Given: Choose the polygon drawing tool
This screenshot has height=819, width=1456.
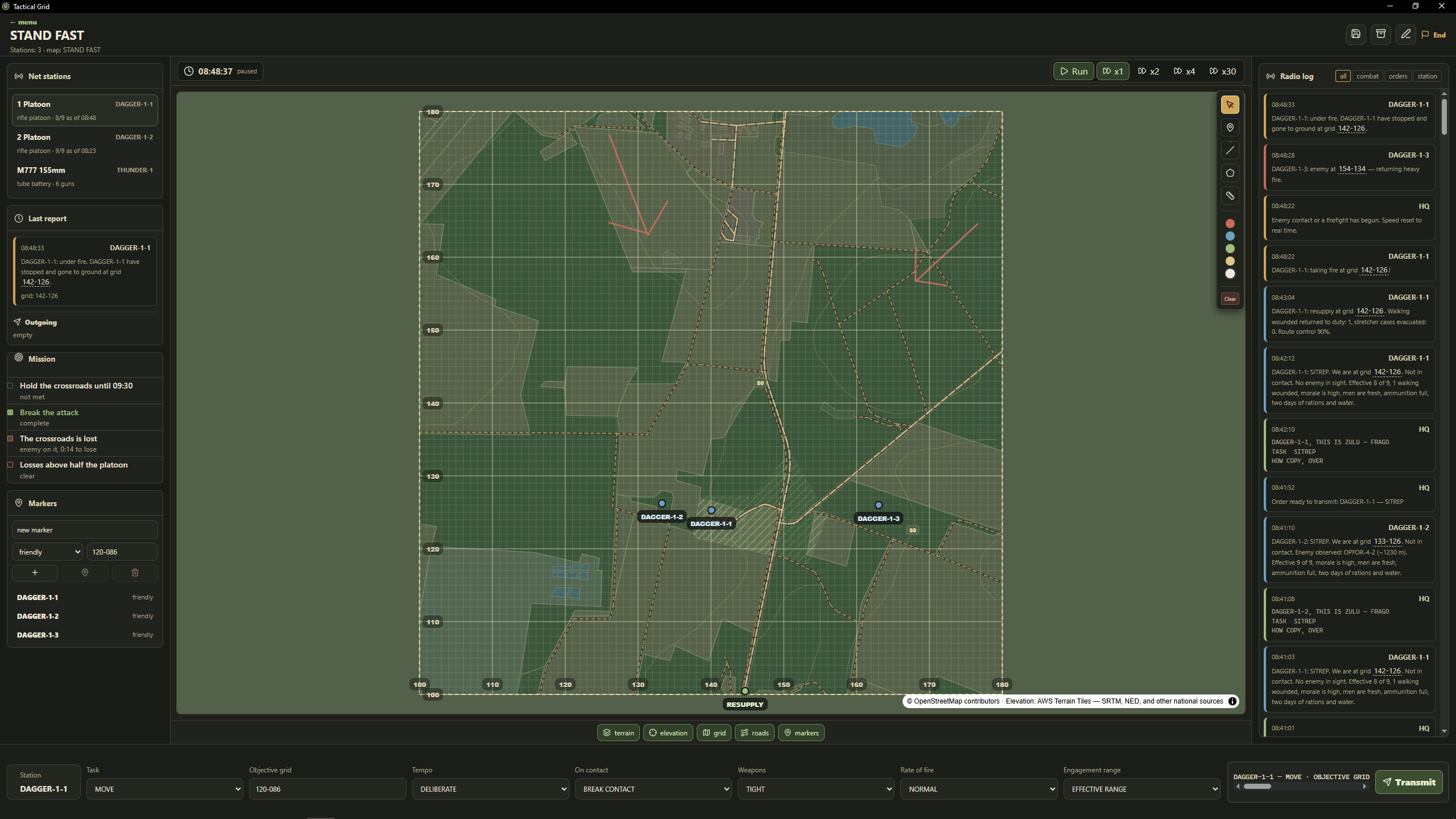Looking at the screenshot, I should 1230,173.
